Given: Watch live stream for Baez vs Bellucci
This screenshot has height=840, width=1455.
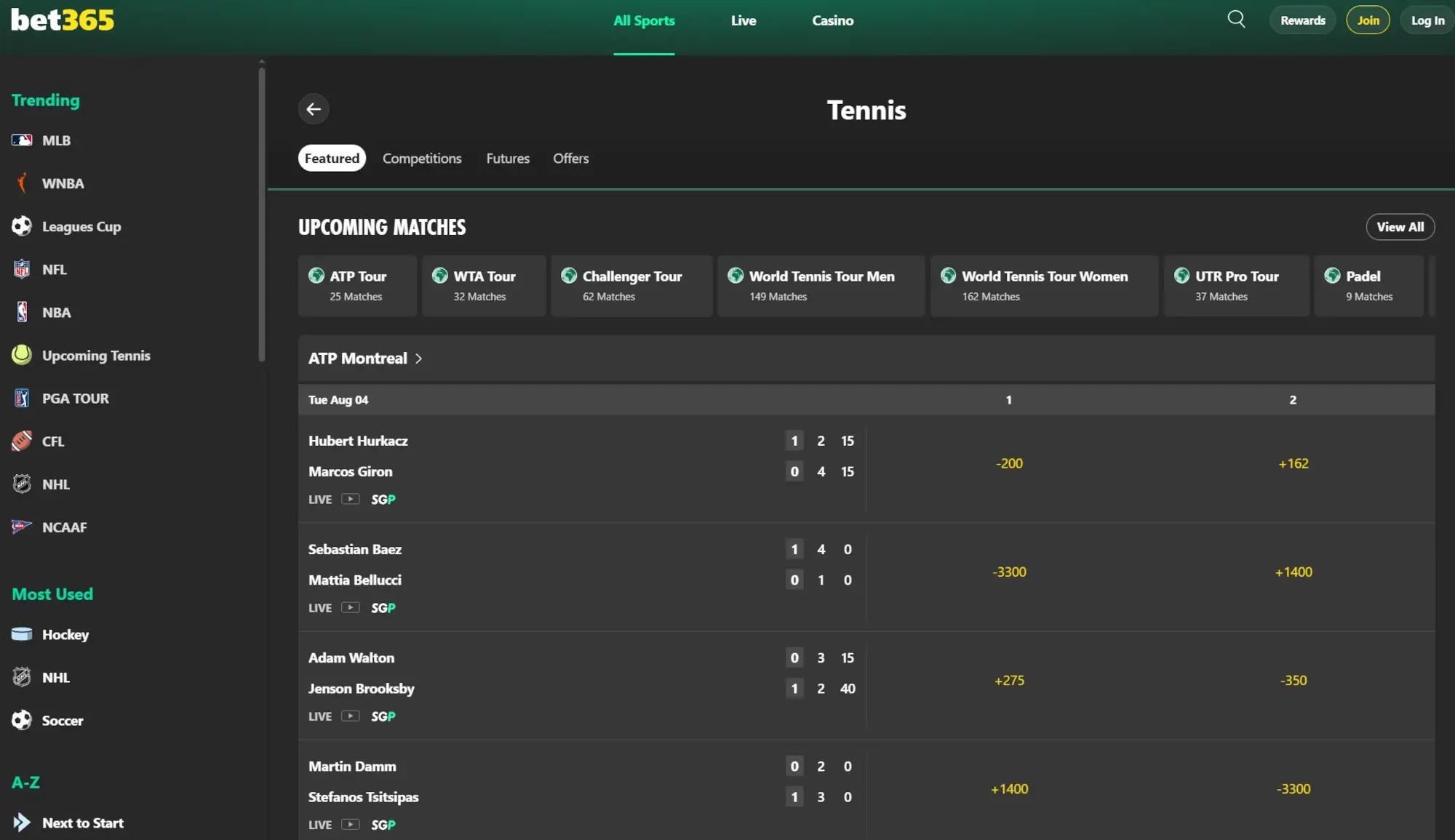Looking at the screenshot, I should pos(351,607).
